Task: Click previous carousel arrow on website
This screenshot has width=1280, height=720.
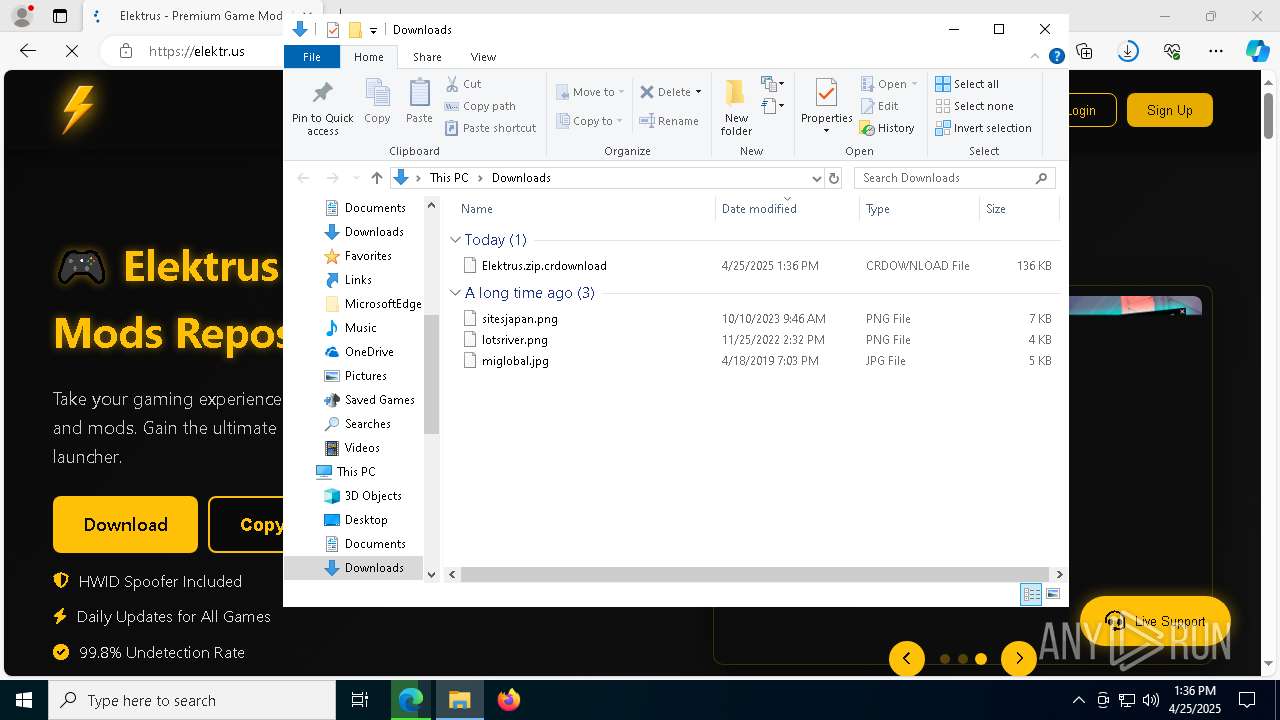Action: coord(907,658)
